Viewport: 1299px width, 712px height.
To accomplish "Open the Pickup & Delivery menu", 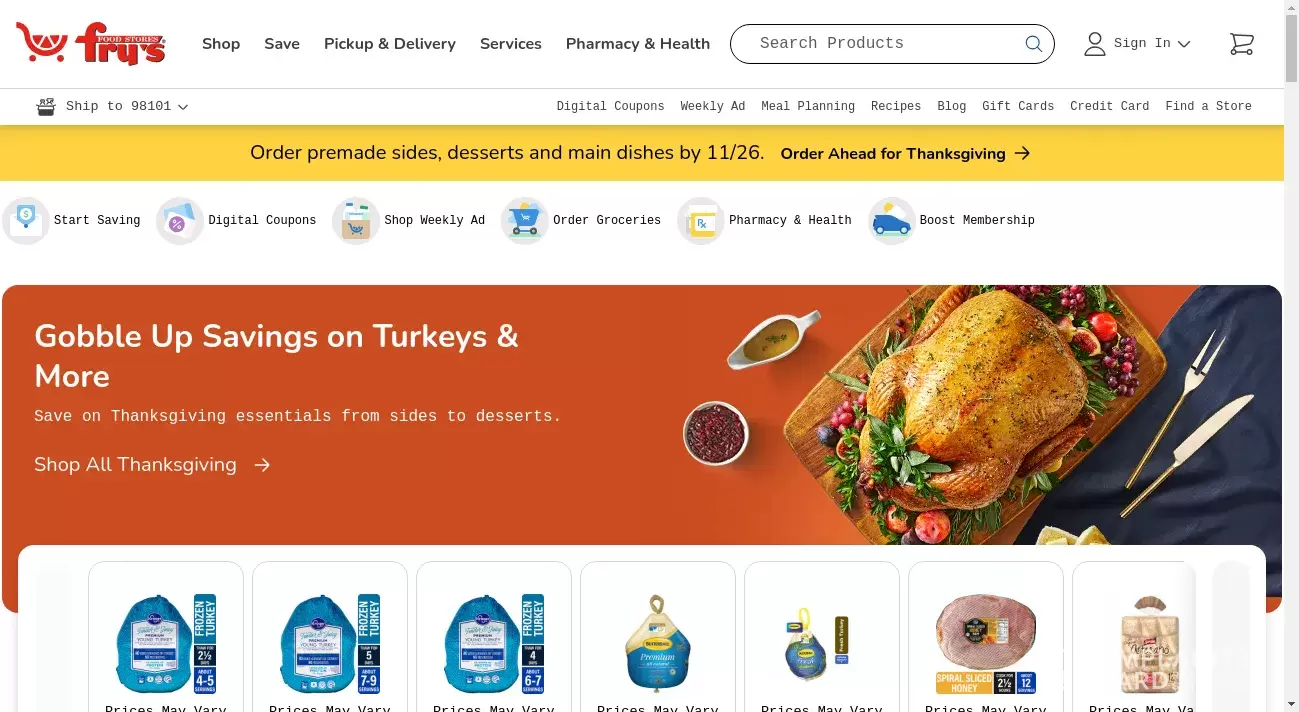I will coord(390,44).
